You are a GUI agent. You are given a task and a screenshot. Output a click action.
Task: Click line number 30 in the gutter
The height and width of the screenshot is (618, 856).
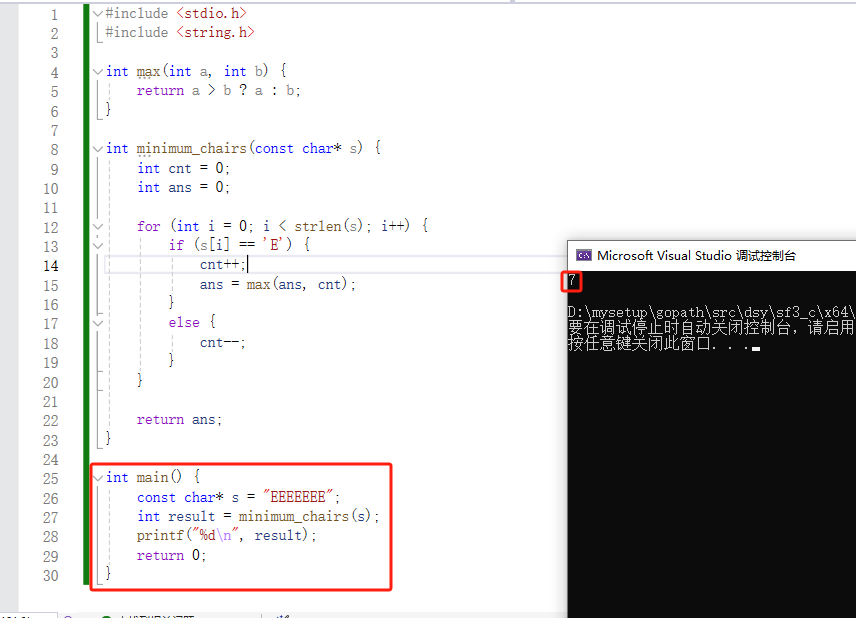51,575
